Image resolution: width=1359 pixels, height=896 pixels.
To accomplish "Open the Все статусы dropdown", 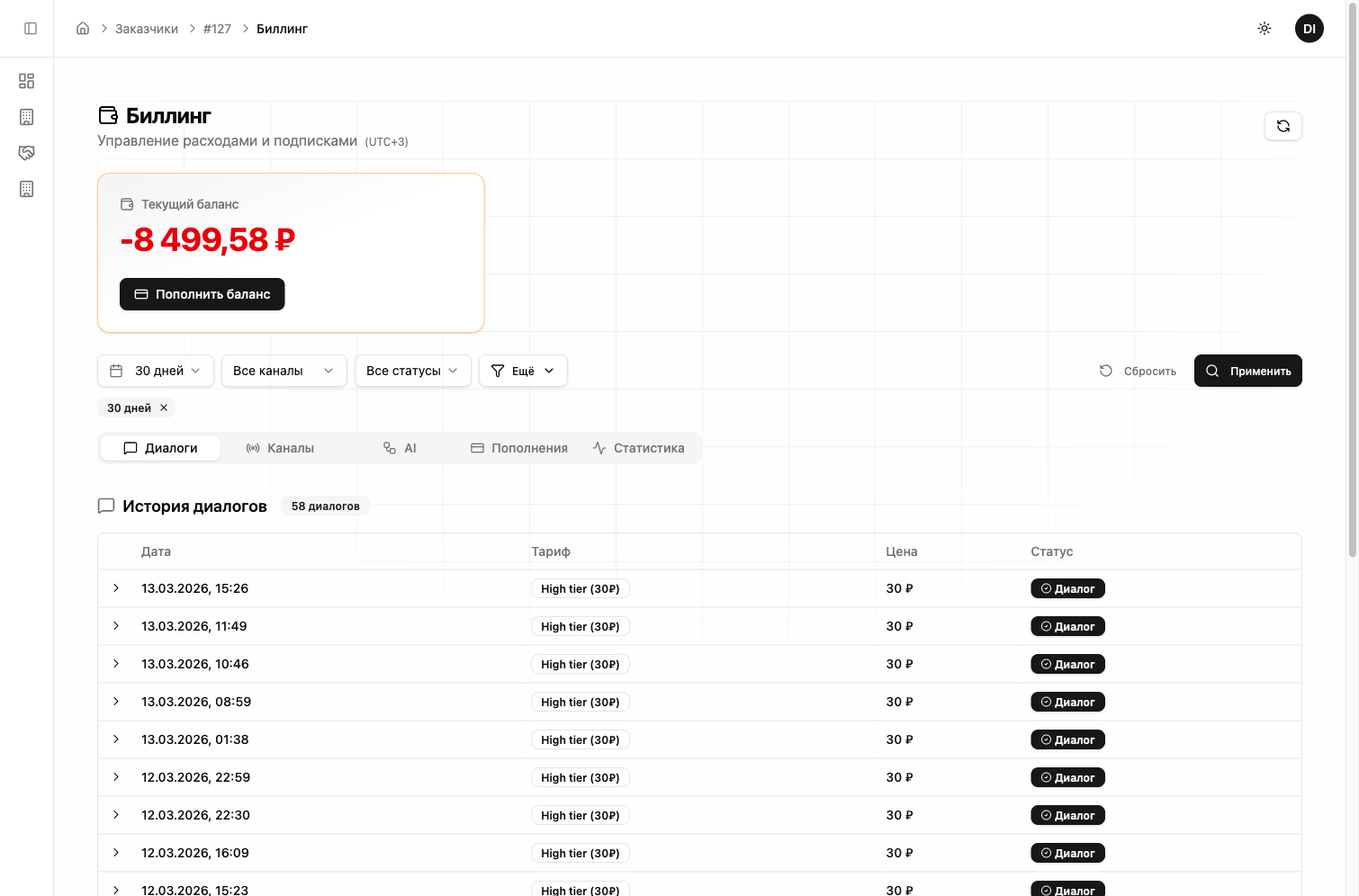I will (412, 371).
